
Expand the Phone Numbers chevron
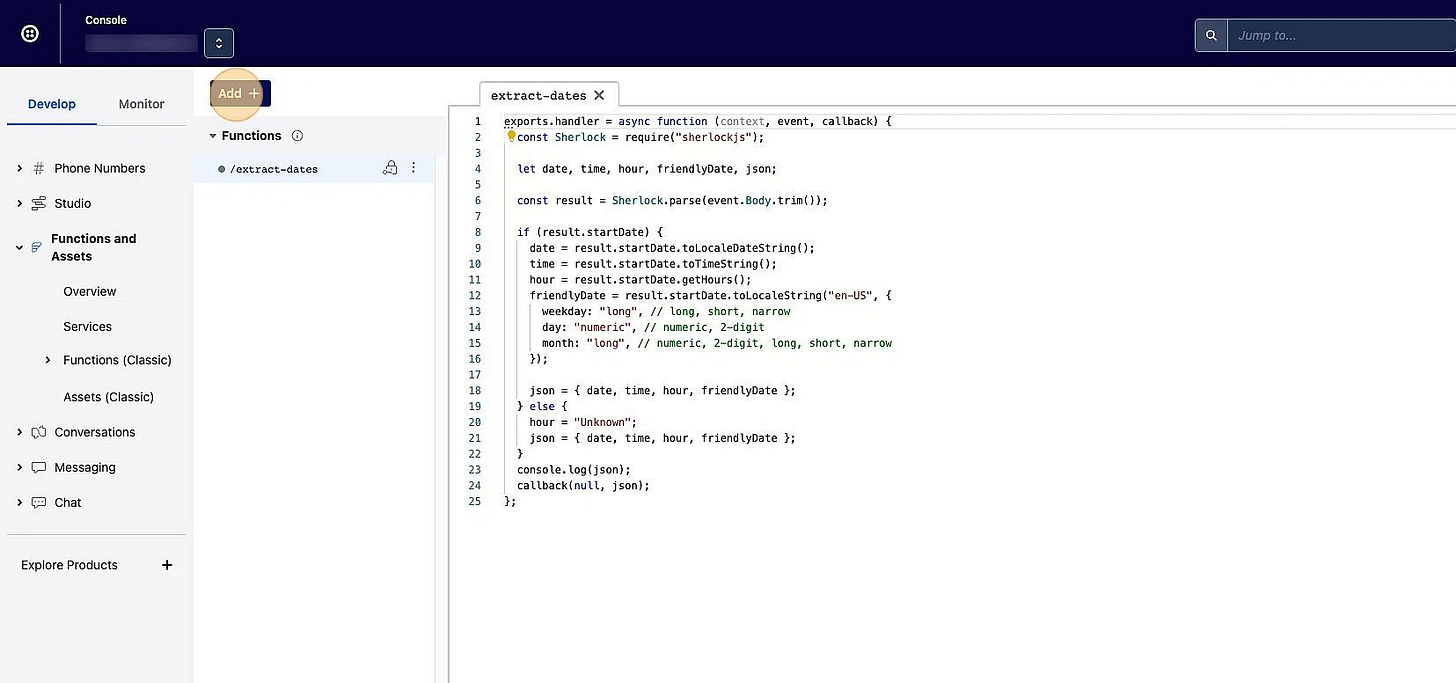pyautogui.click(x=20, y=168)
